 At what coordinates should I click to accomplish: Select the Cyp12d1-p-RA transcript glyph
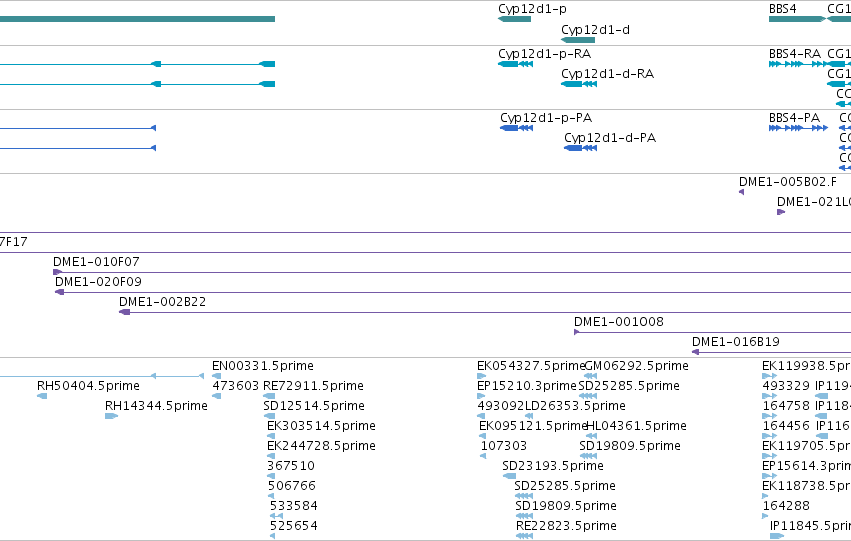tap(516, 64)
